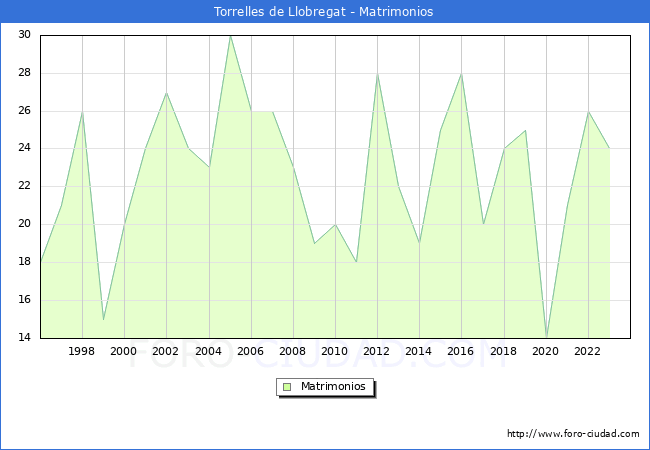Select the 2006 x-axis label
Screen dimensions: 650x450
coord(250,351)
